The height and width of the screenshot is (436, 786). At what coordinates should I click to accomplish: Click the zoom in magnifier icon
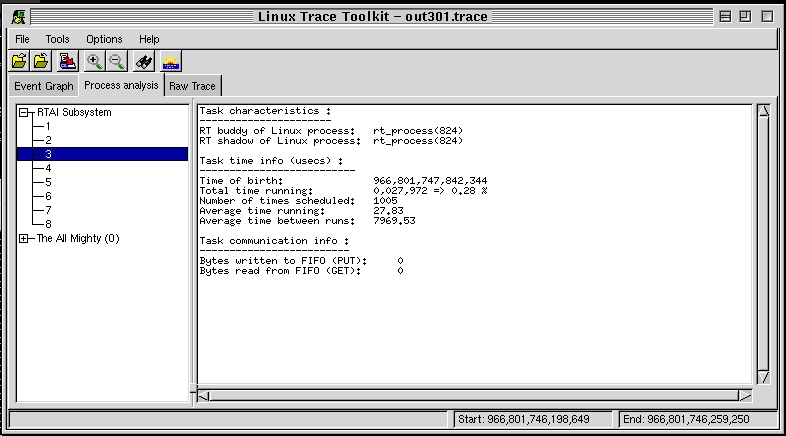pyautogui.click(x=94, y=62)
